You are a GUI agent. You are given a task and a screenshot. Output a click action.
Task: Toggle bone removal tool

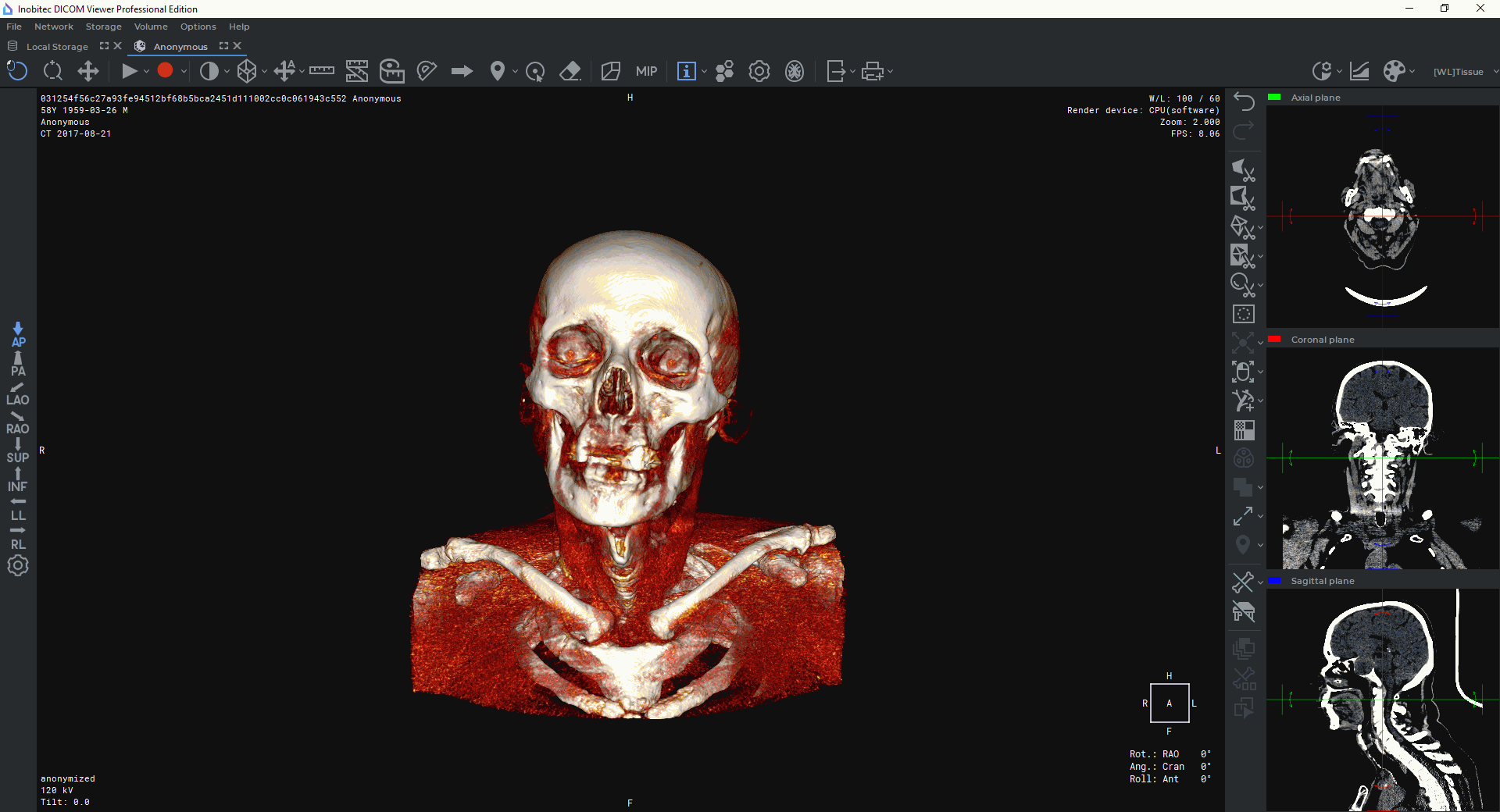point(1243,582)
